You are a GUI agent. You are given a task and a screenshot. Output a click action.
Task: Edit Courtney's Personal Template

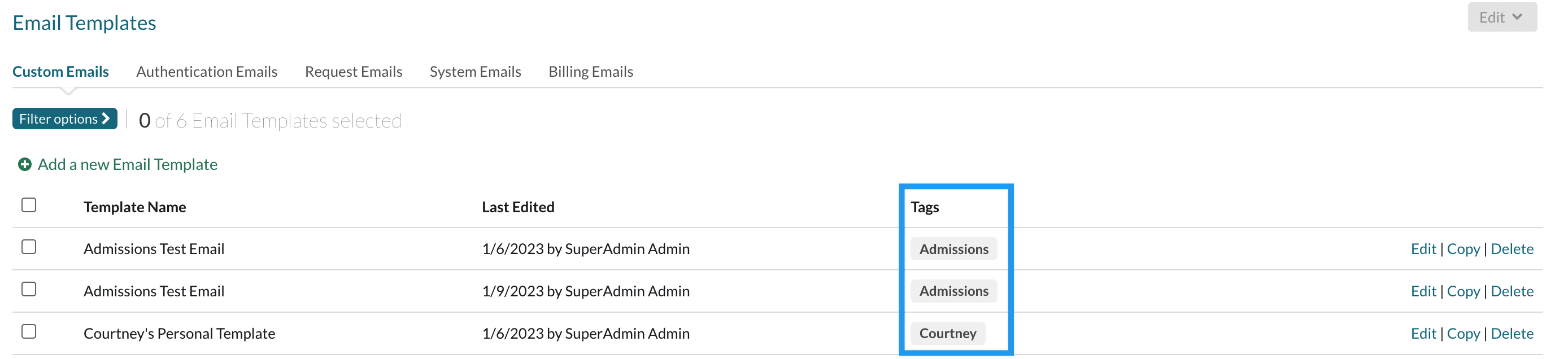click(x=1422, y=334)
